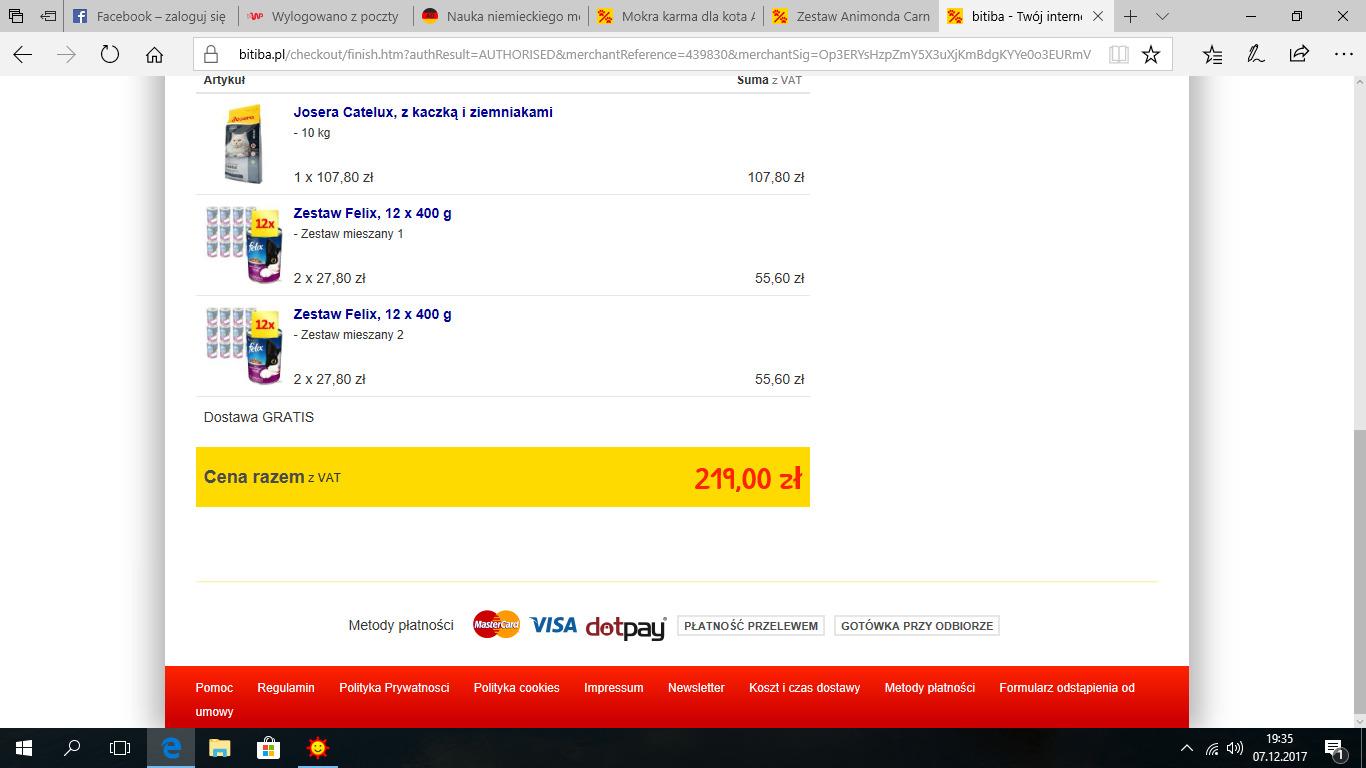Switch to Nauka niemieckiego tab

coord(500,16)
